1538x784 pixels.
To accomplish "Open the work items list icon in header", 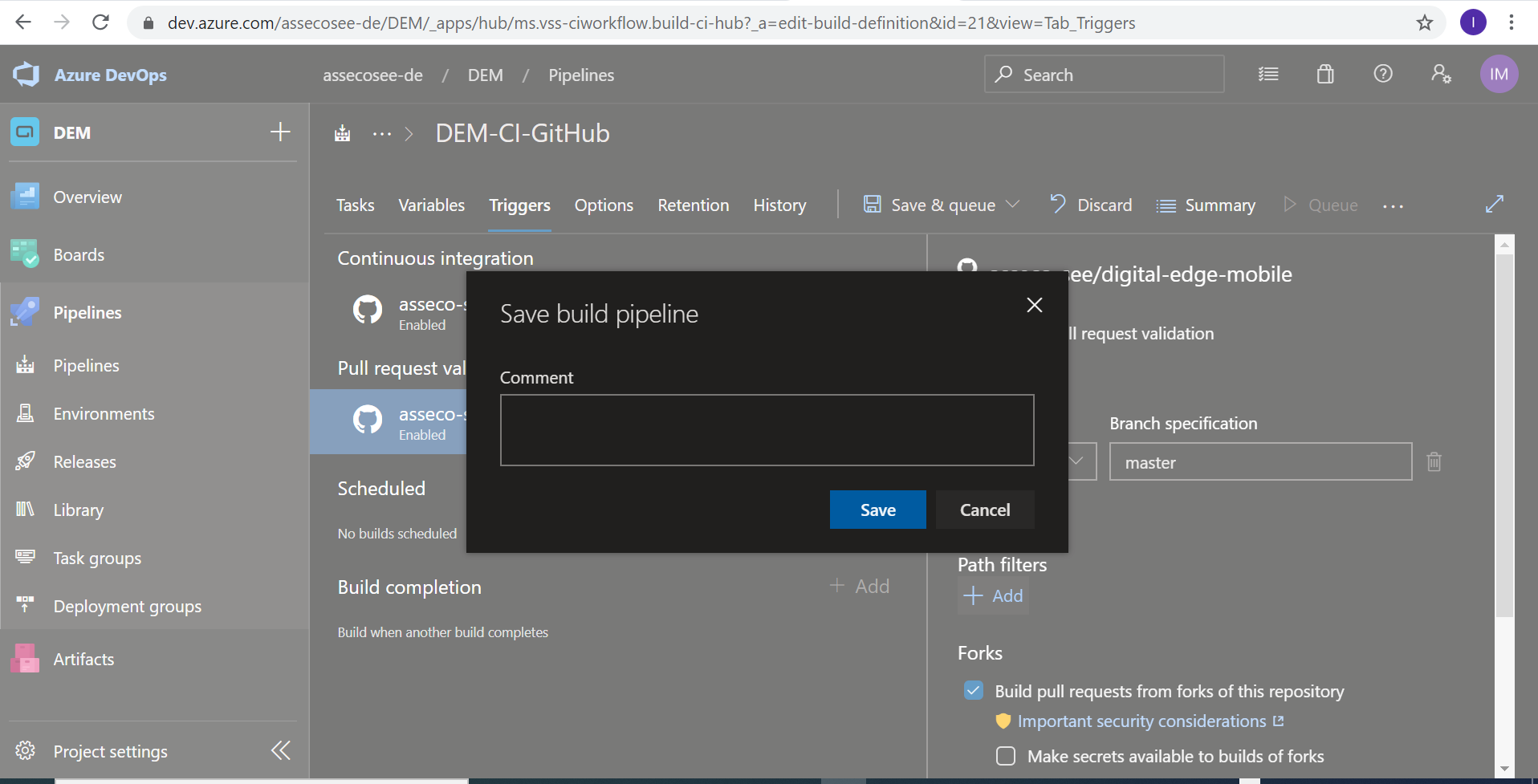I will (x=1268, y=75).
